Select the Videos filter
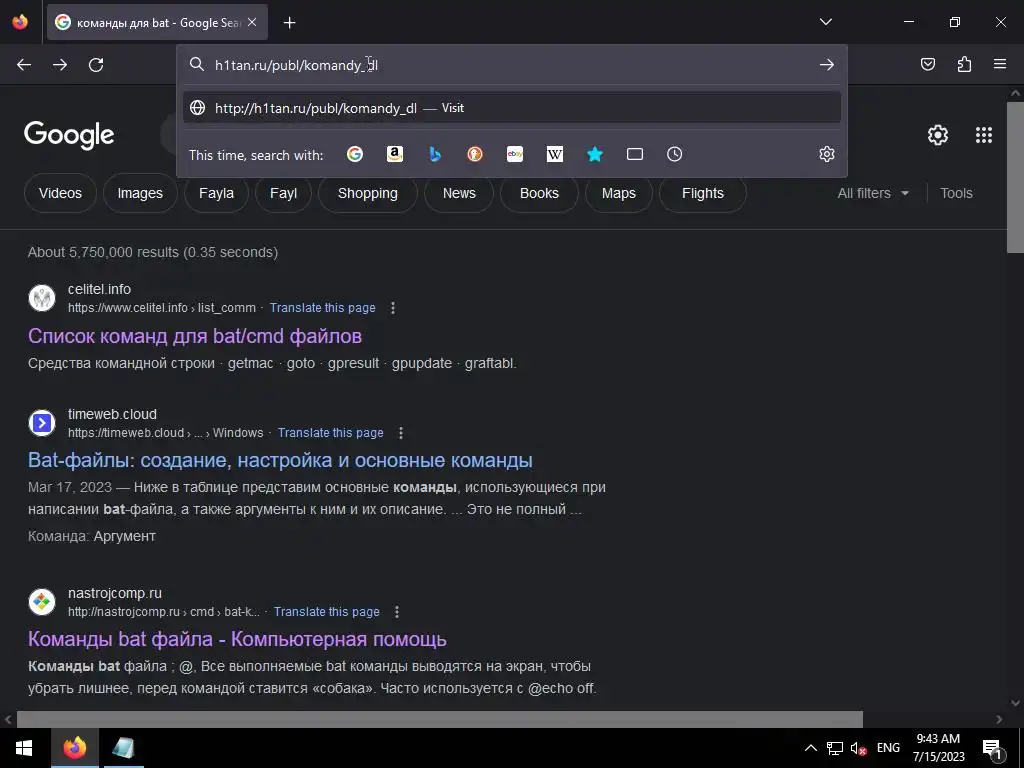Image resolution: width=1024 pixels, height=768 pixels. pos(60,193)
